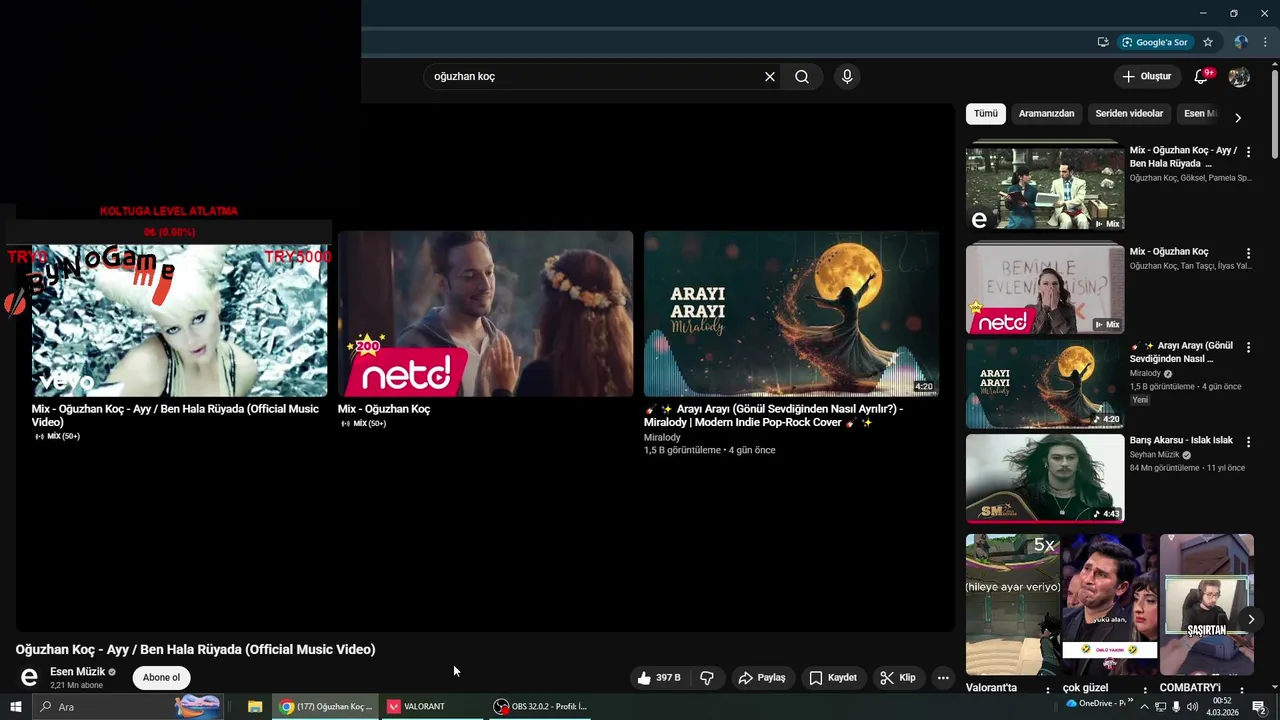Play end-screen Arayı Arayı Miralody thumbnail
Image resolution: width=1280 pixels, height=720 pixels.
coord(791,314)
